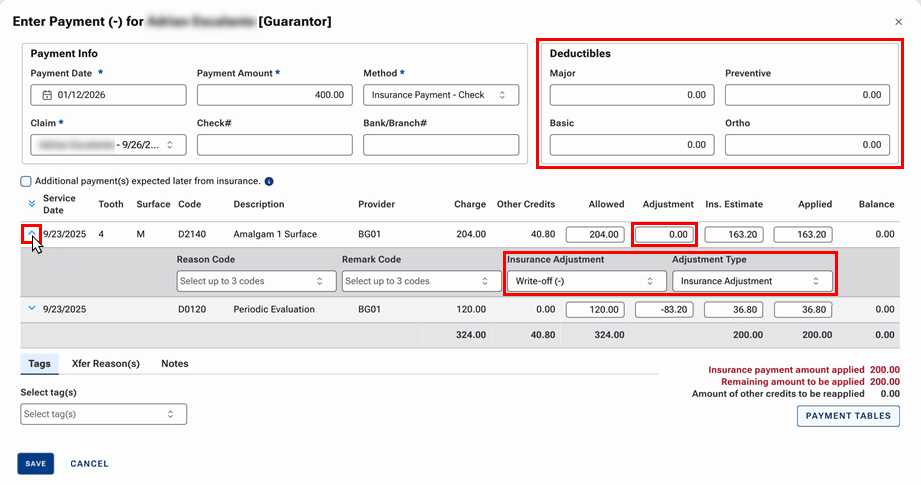Click the Cancel link
This screenshot has height=485, width=921.
click(x=89, y=464)
